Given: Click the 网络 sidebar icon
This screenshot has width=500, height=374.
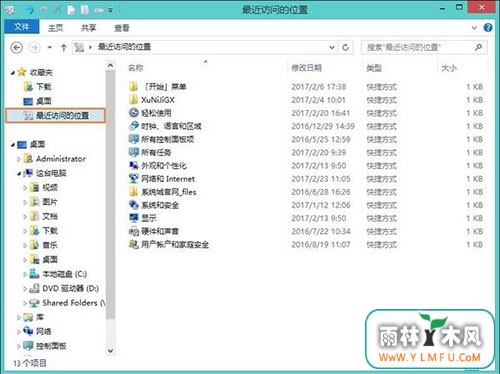Looking at the screenshot, I should click(28, 331).
